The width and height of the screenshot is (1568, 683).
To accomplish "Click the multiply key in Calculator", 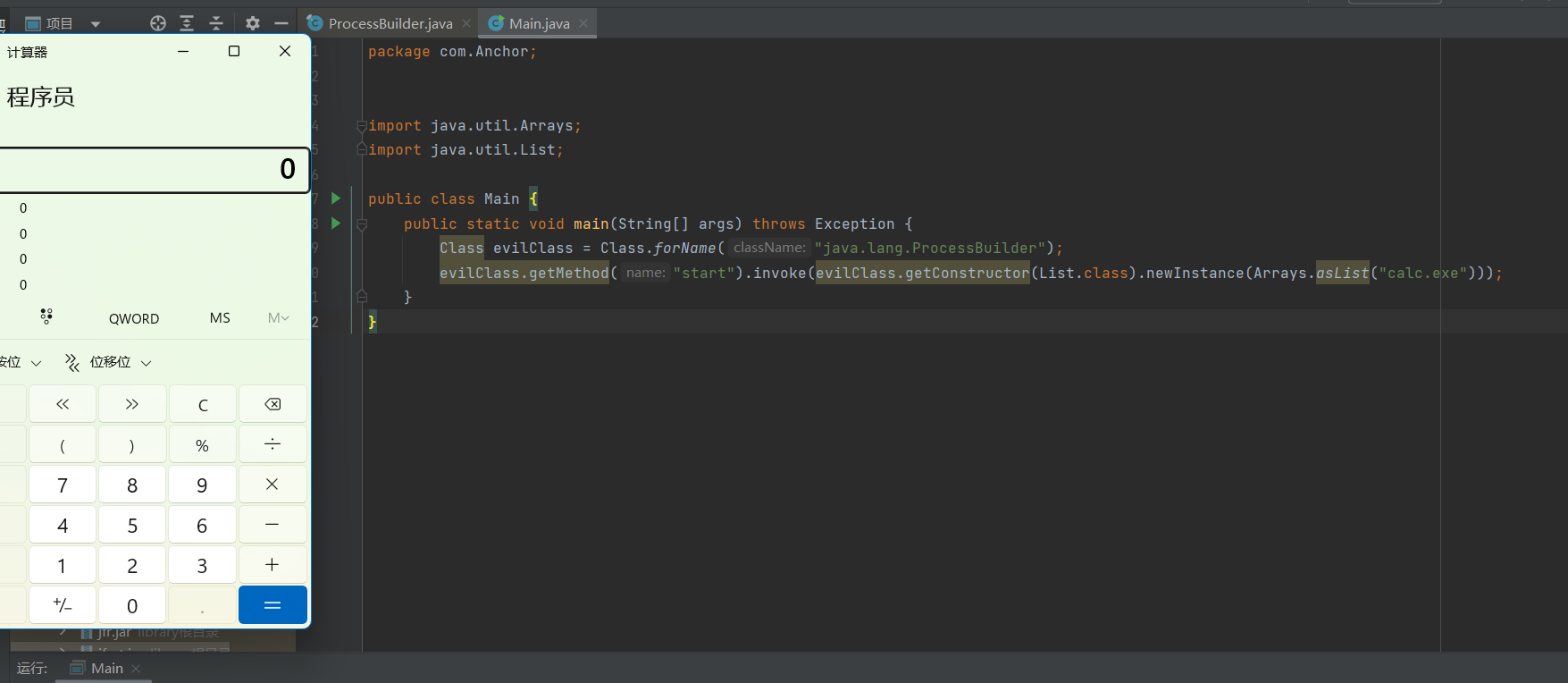I will point(273,485).
